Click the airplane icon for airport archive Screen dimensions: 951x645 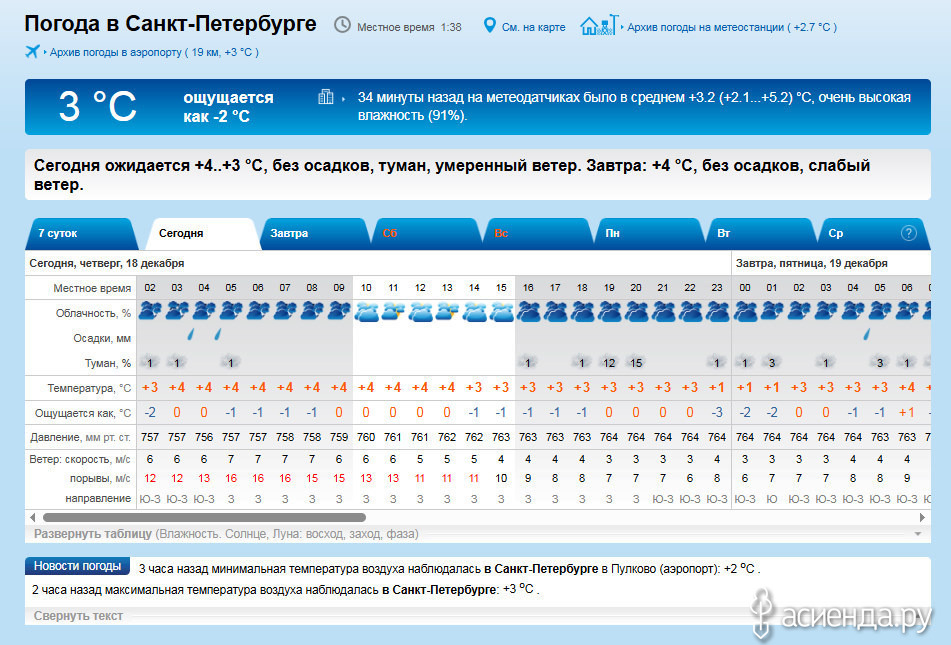32,51
